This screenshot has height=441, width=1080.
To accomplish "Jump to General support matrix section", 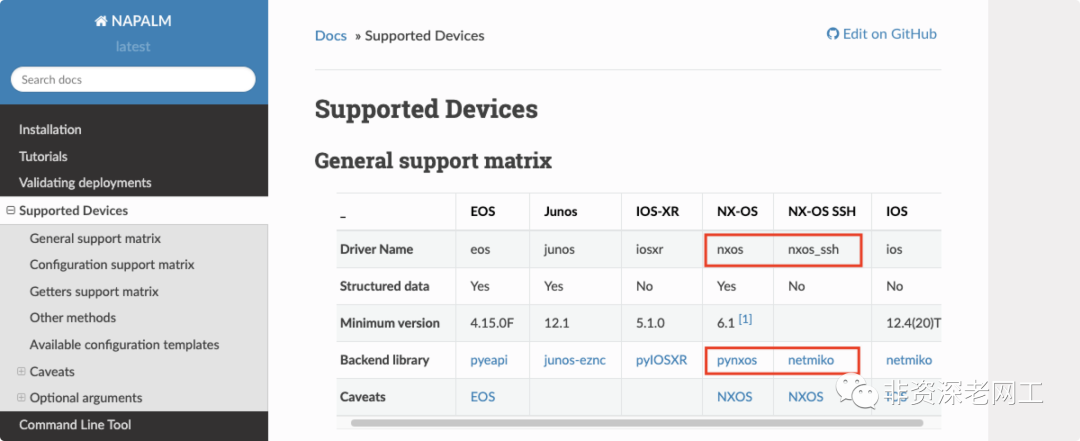I will (95, 239).
